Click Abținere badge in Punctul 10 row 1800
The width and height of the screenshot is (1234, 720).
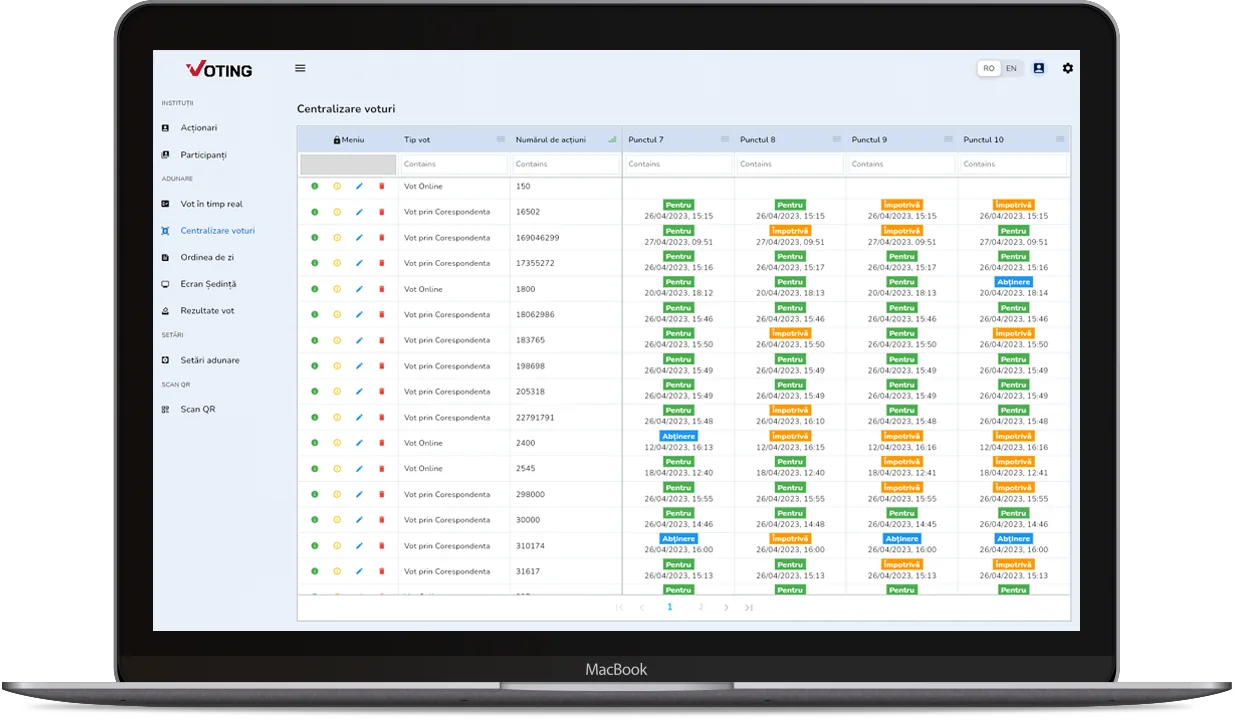[1014, 282]
